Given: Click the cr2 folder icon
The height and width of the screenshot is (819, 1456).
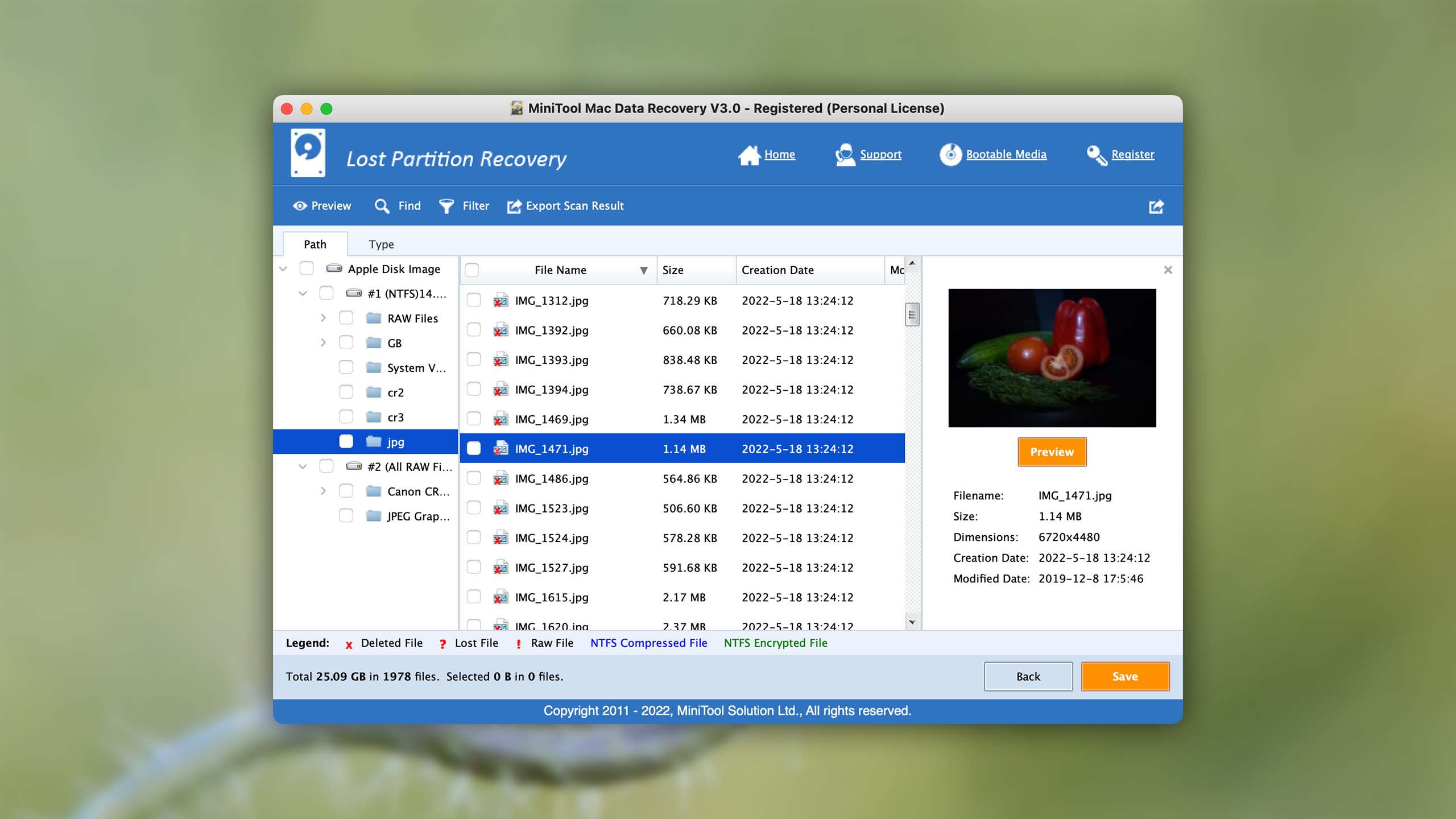Looking at the screenshot, I should click(x=374, y=392).
